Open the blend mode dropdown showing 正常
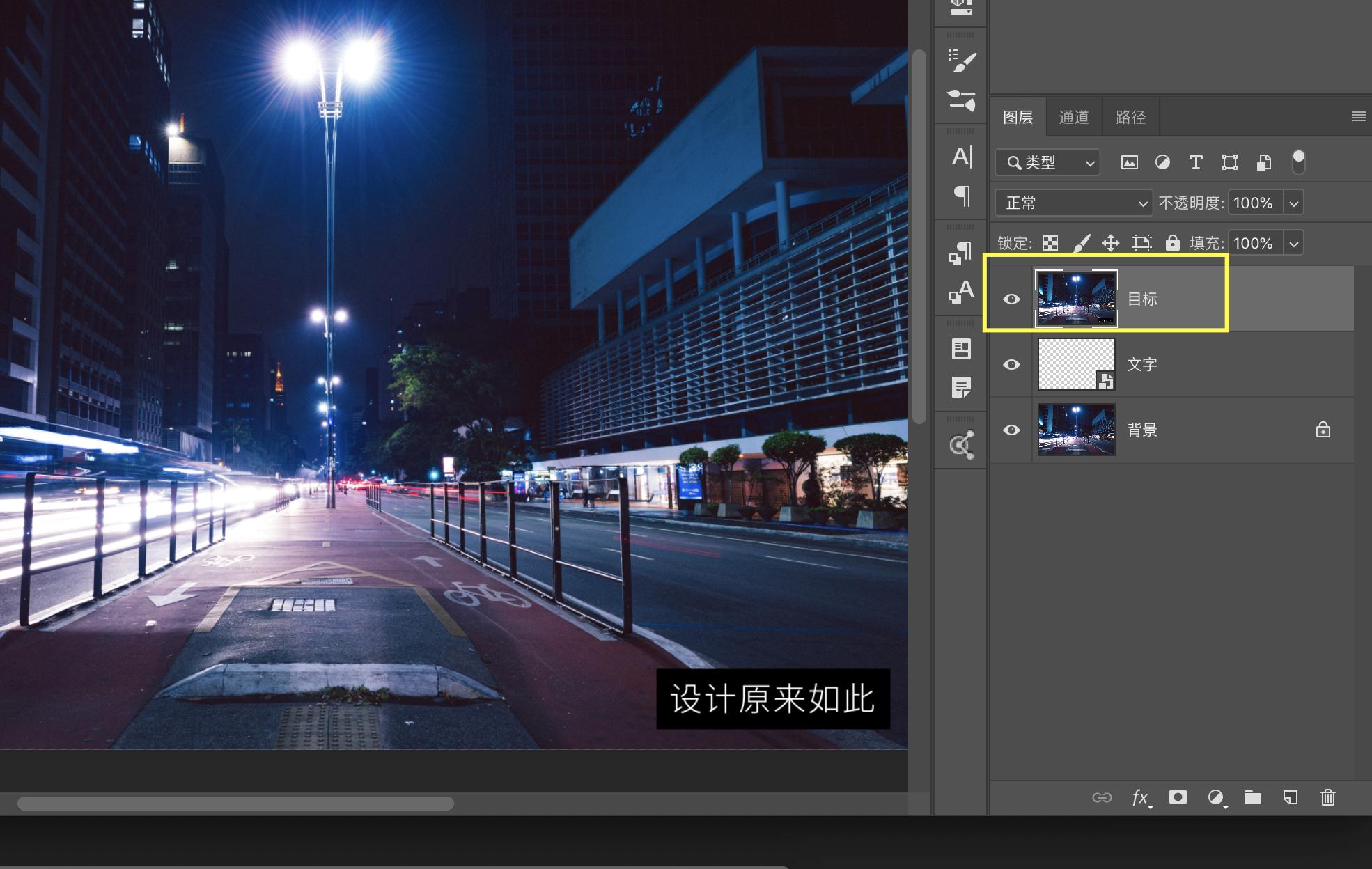 [x=1073, y=203]
